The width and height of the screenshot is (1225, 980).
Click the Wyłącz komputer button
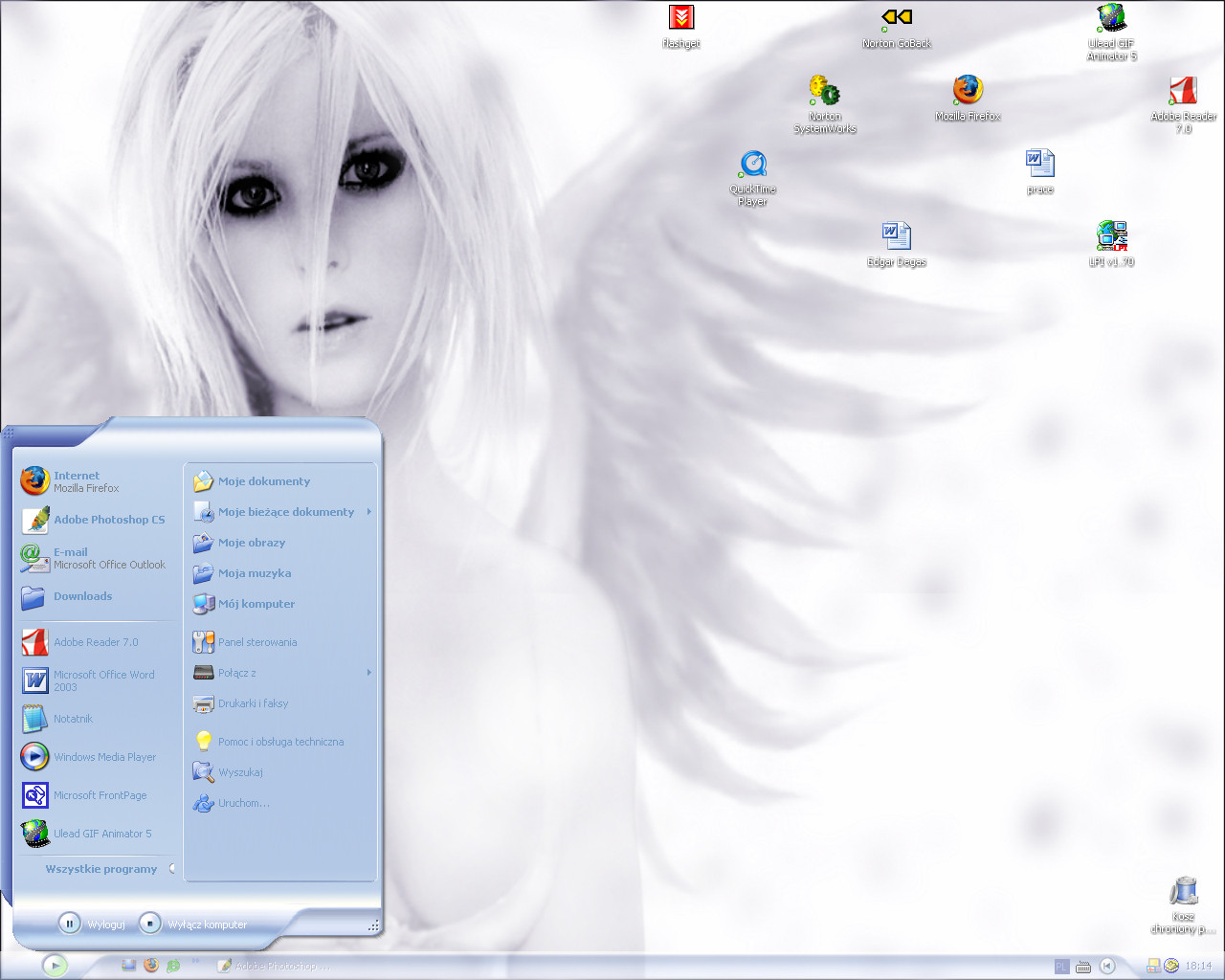[193, 924]
